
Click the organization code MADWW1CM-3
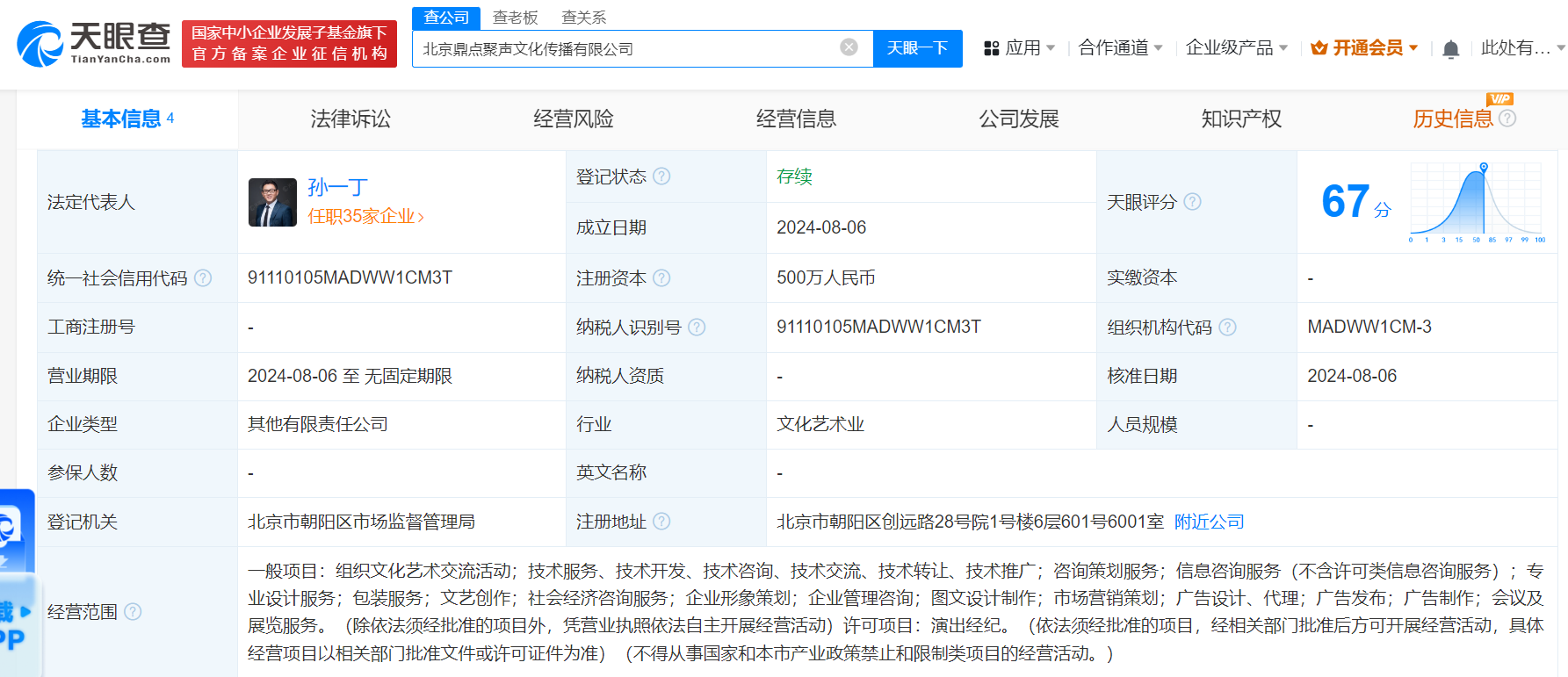(1369, 327)
